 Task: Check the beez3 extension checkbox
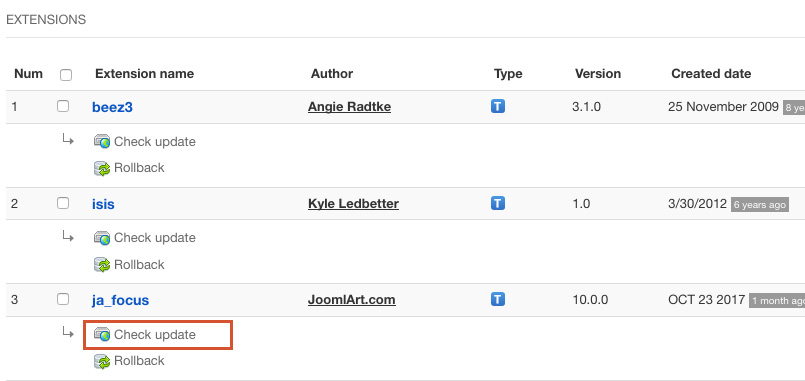pos(63,106)
